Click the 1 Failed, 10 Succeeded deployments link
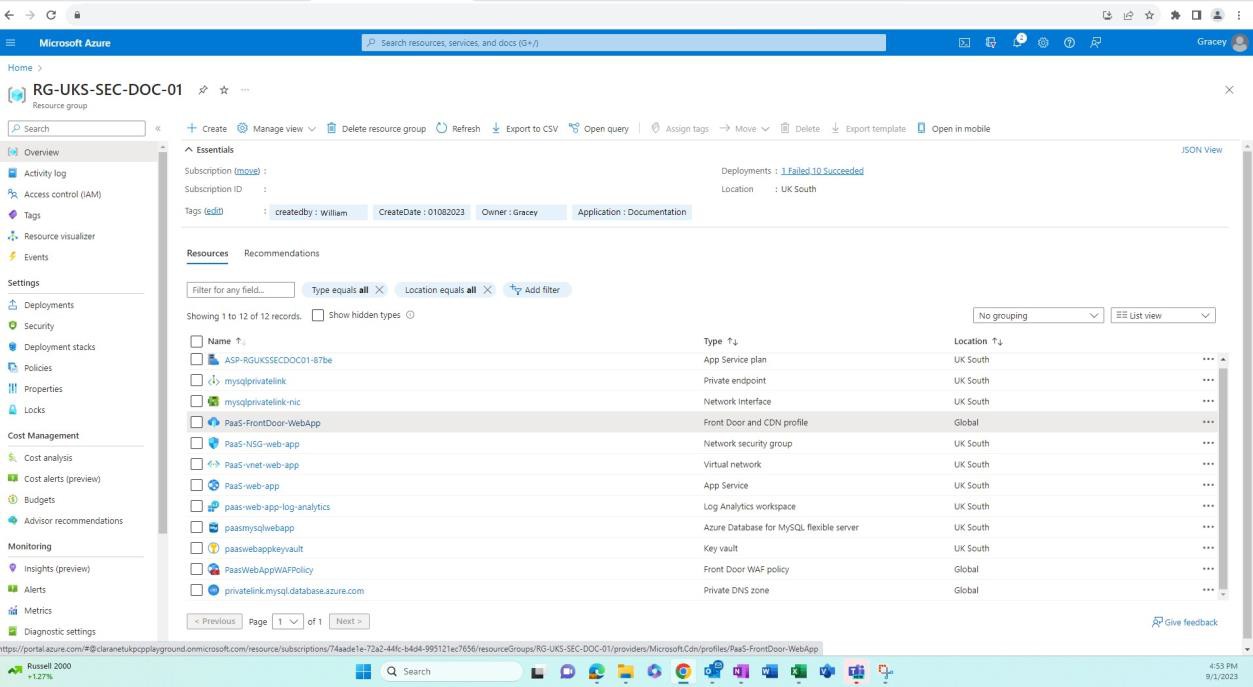 coord(822,170)
